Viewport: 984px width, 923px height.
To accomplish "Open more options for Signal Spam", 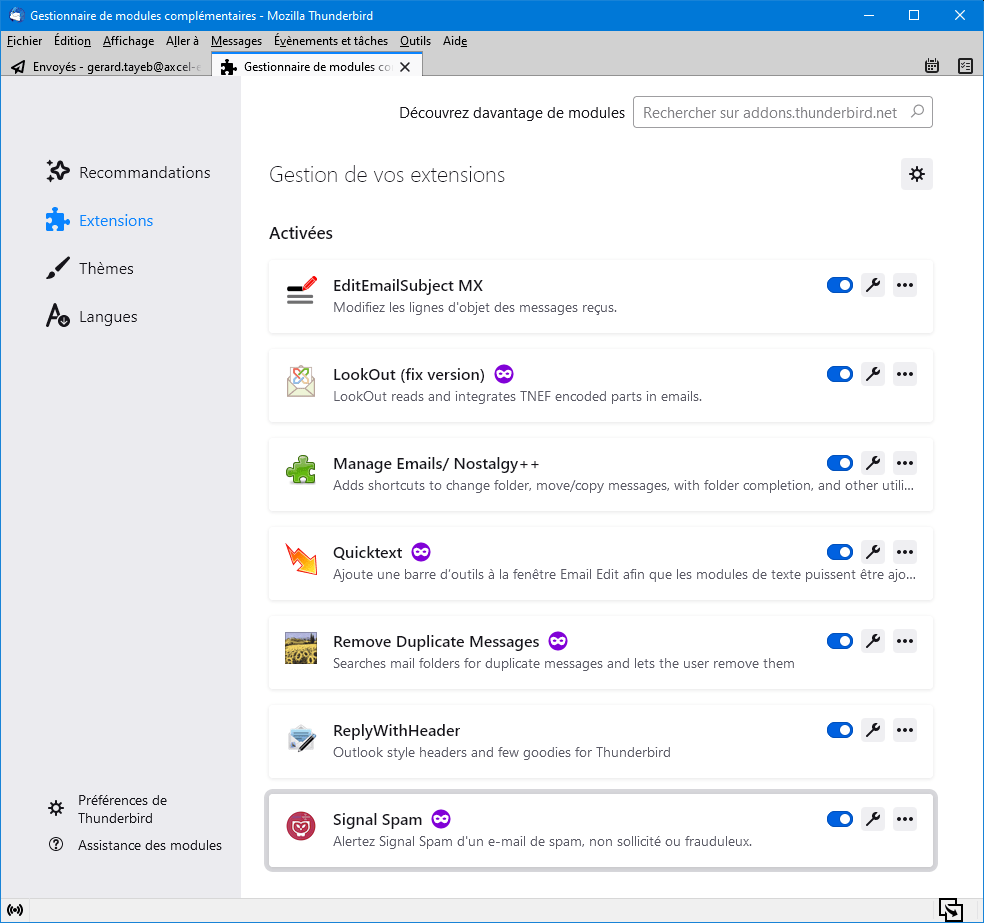I will coord(905,819).
